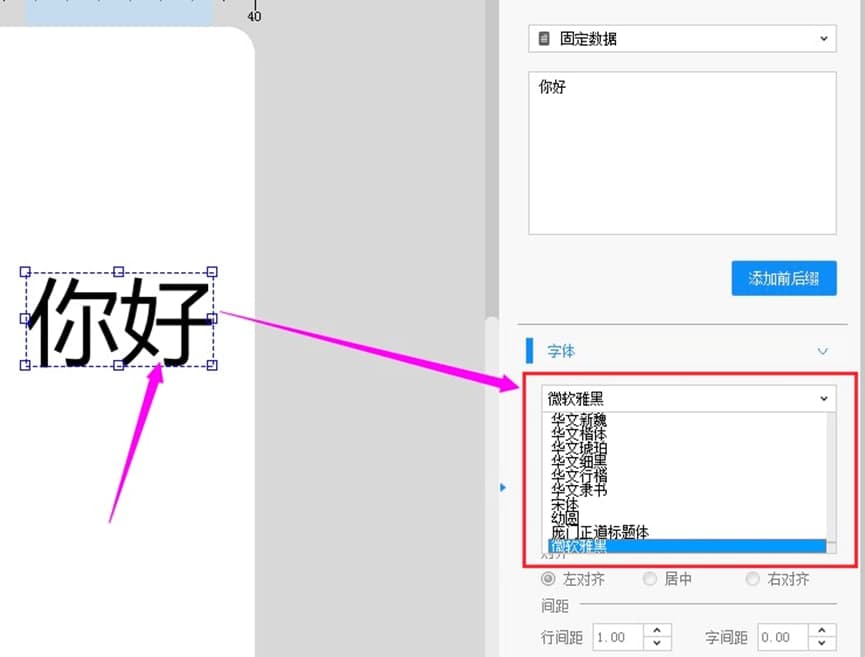Viewport: 865px width, 657px height.
Task: Click the blue 字体 section marker
Action: tap(531, 351)
